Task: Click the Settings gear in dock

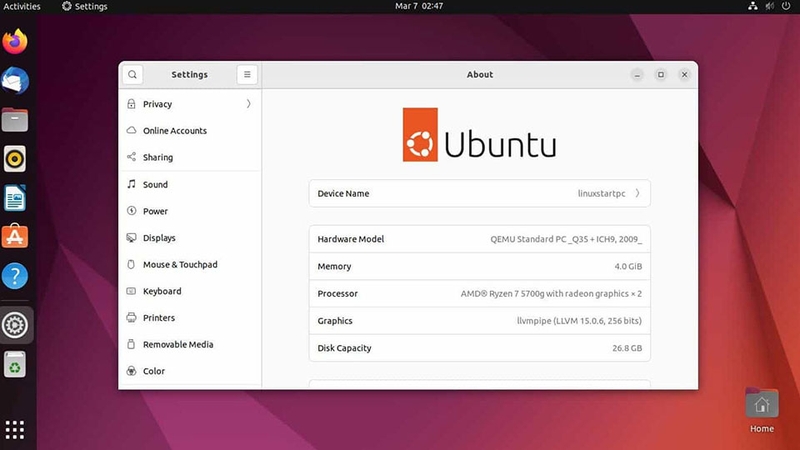Action: 15,325
